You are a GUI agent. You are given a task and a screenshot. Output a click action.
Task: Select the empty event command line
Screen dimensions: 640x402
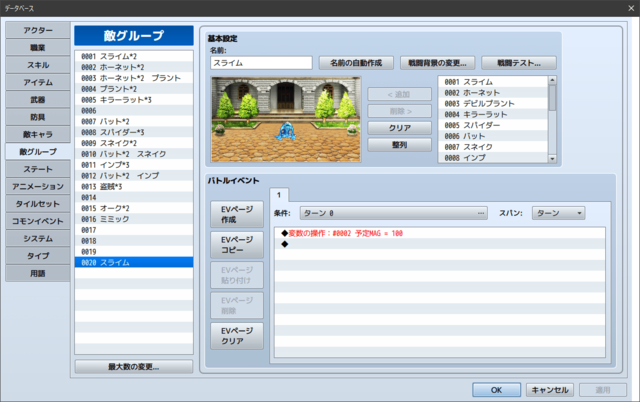click(440, 244)
